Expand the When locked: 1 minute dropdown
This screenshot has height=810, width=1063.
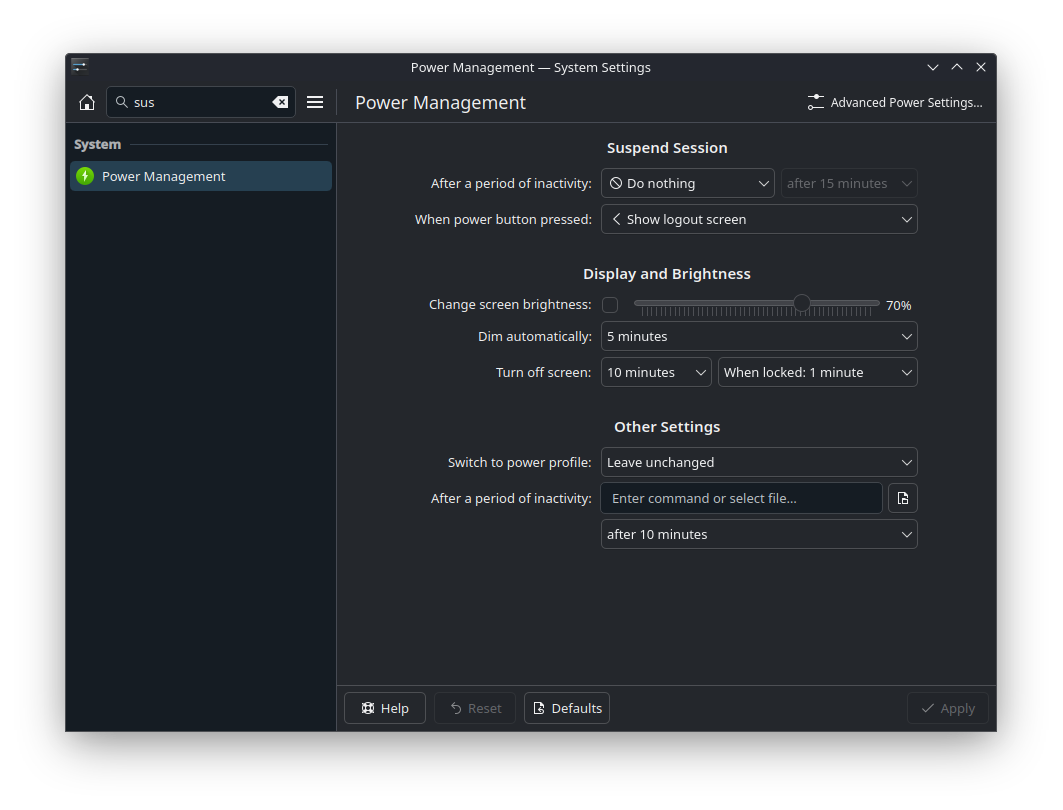817,372
